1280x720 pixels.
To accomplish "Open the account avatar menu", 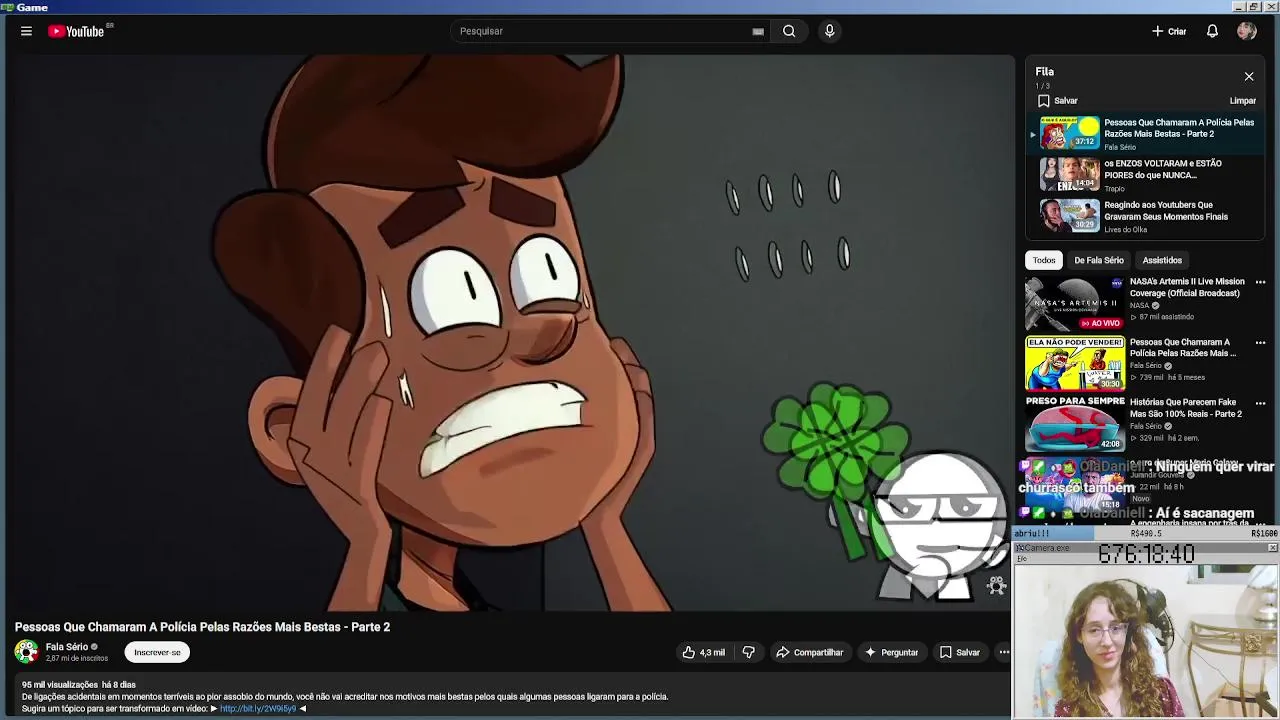I will tap(1246, 31).
